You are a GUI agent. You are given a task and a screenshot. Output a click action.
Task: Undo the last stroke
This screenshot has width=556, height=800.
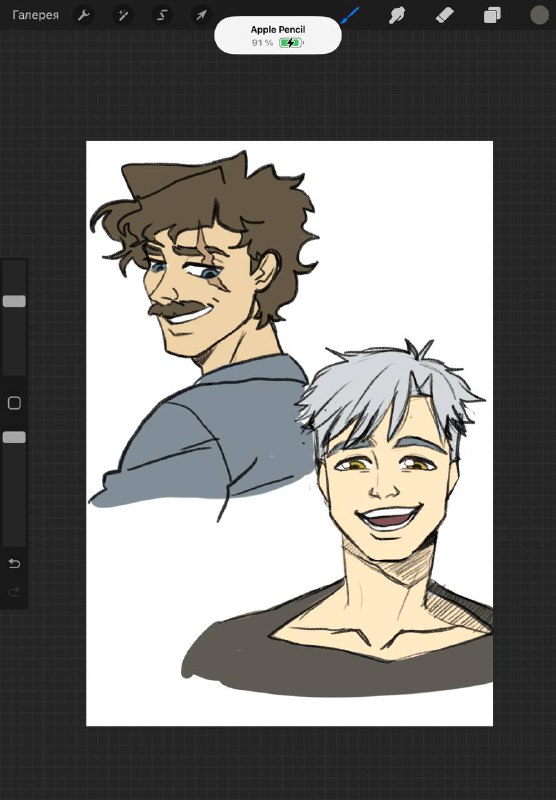coord(14,563)
